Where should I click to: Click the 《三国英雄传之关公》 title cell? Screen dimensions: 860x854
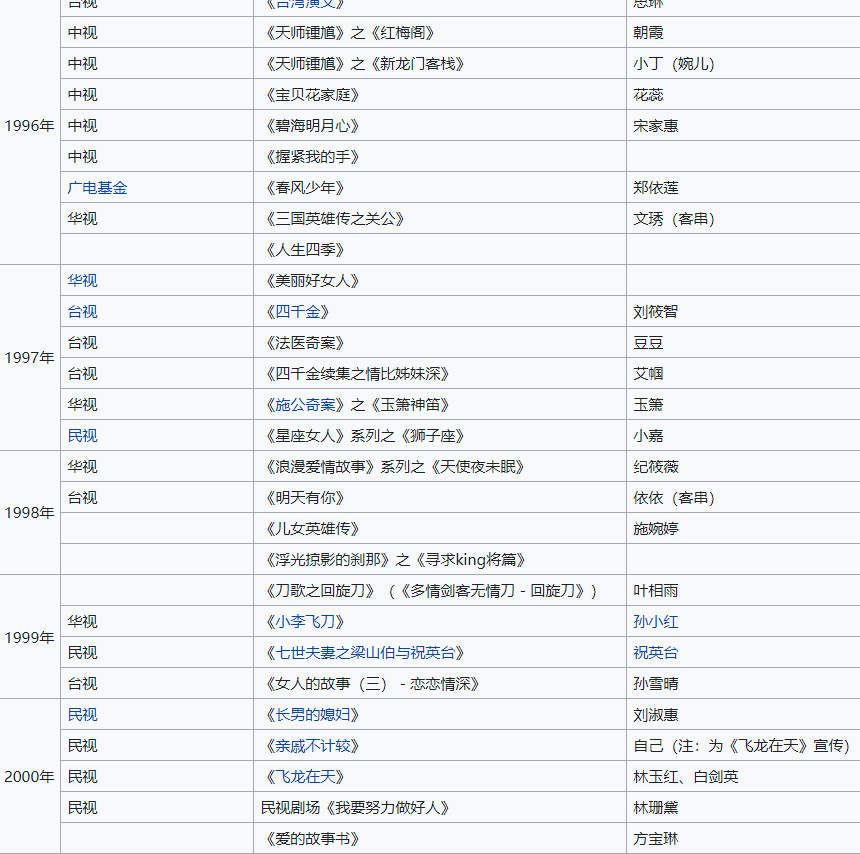(x=440, y=218)
